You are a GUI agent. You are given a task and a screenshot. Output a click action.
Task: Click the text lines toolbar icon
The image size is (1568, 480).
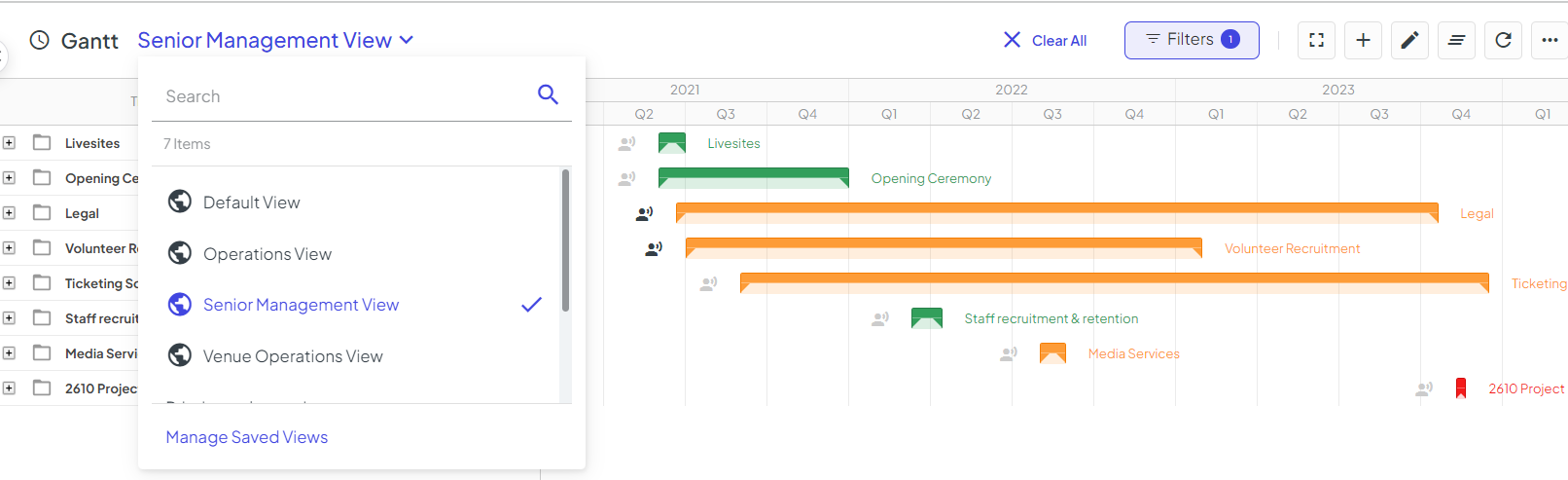[1456, 40]
